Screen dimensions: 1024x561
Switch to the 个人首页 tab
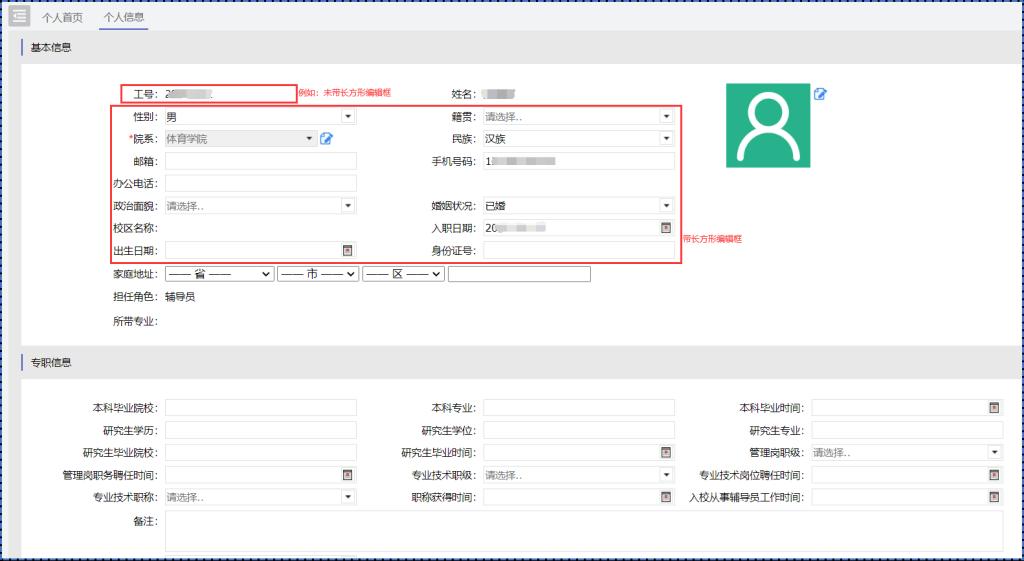(63, 17)
